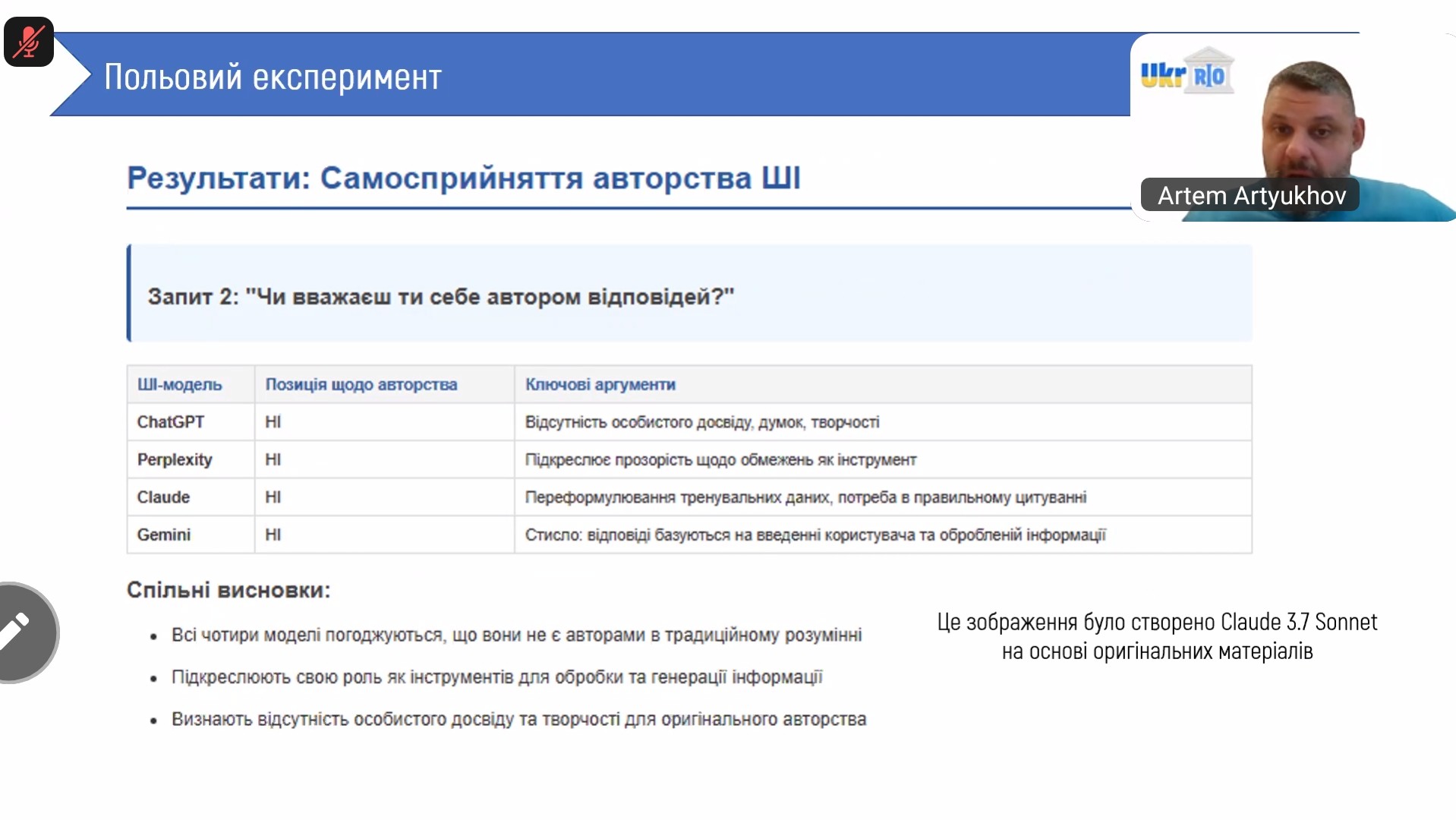Click the UkrRIO logo
The width and height of the screenshot is (1456, 820).
(1187, 72)
